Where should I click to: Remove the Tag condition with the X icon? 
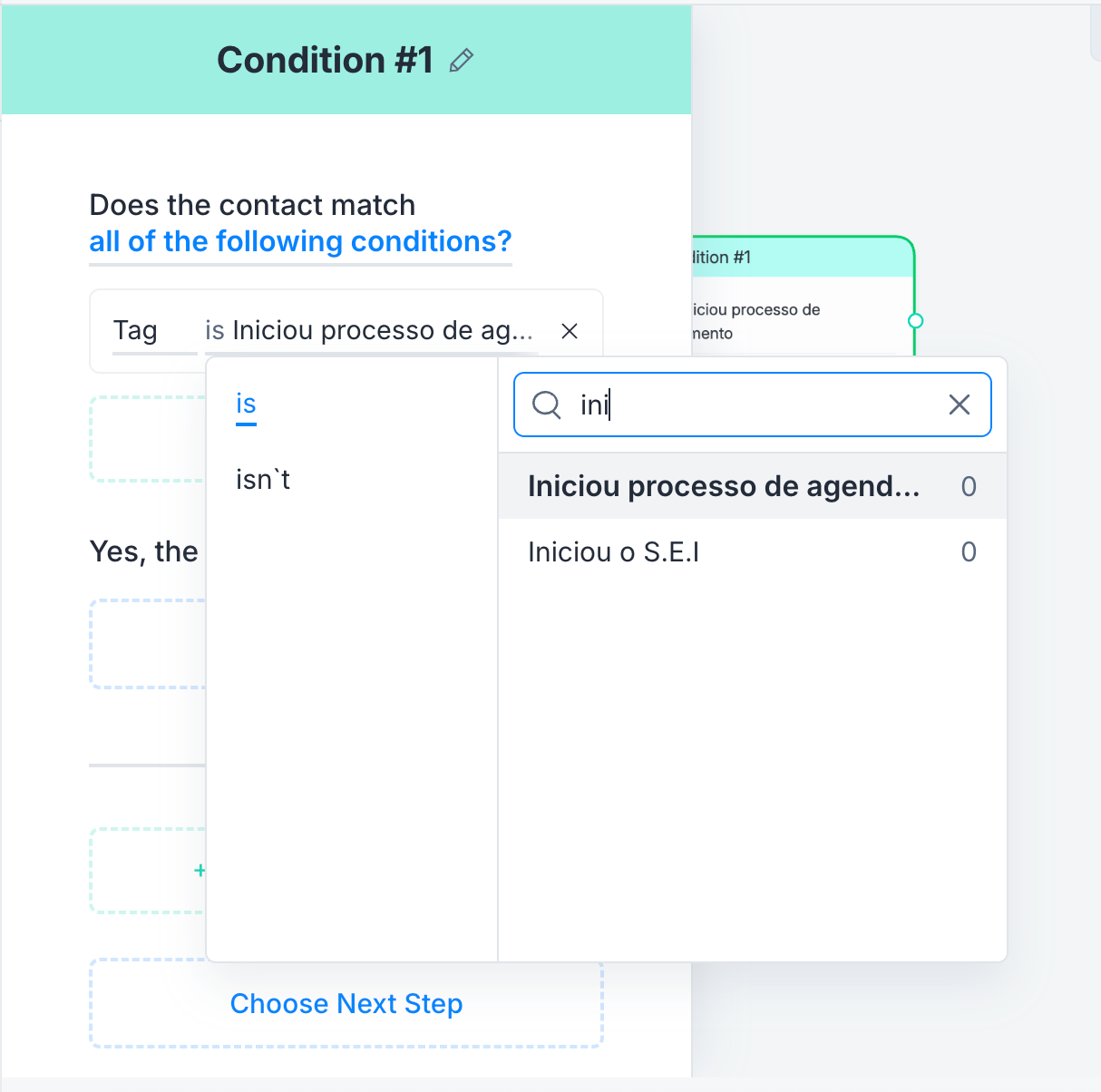tap(570, 331)
